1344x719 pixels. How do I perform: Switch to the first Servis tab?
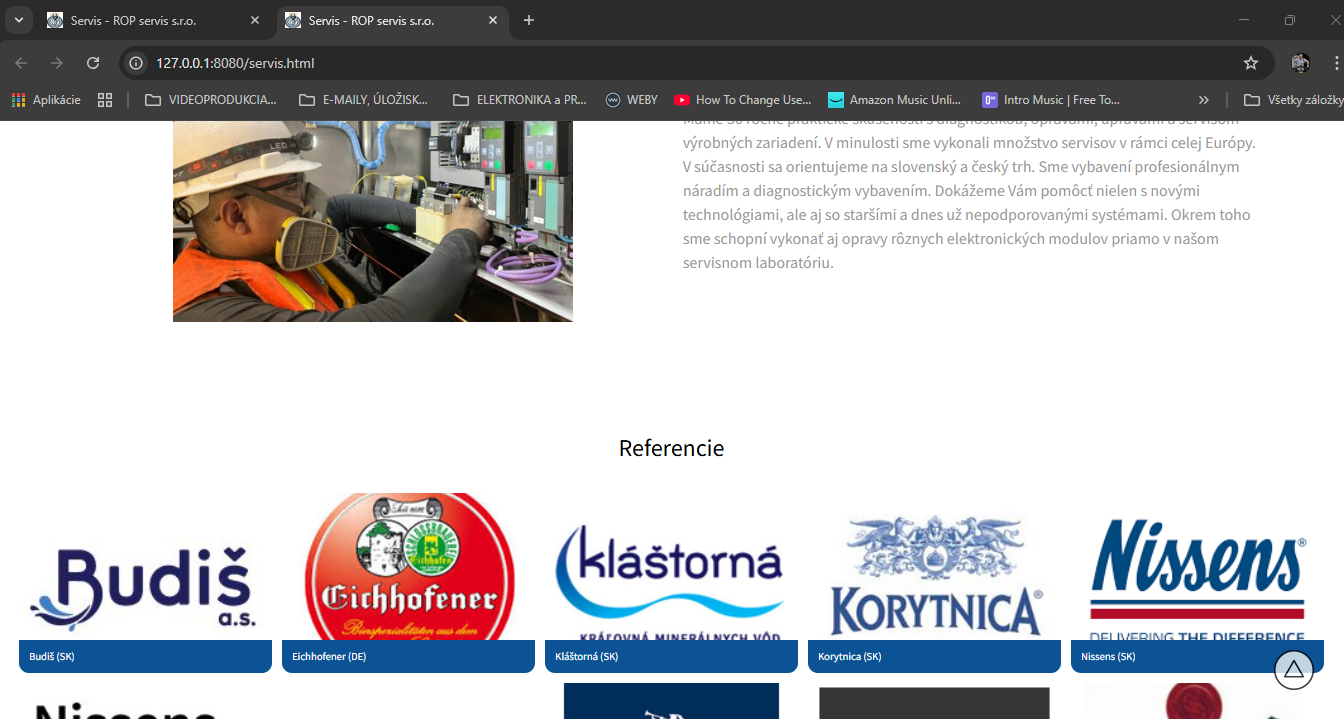[x=140, y=20]
